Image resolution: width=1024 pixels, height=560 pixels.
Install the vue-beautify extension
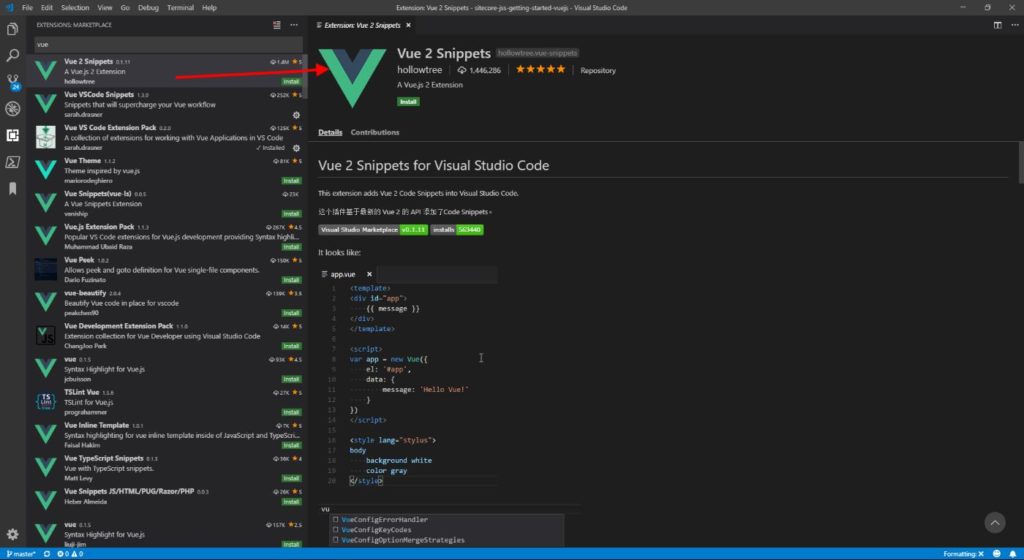291,313
